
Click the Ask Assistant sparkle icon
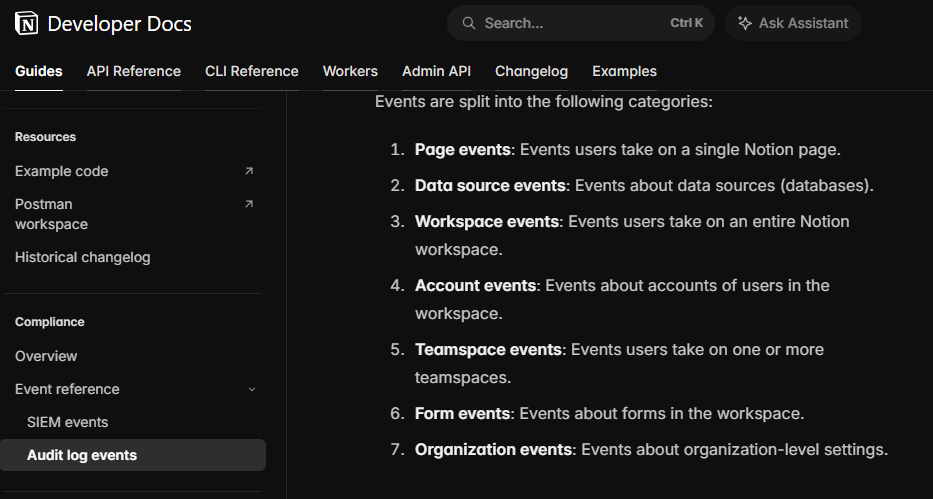(744, 23)
